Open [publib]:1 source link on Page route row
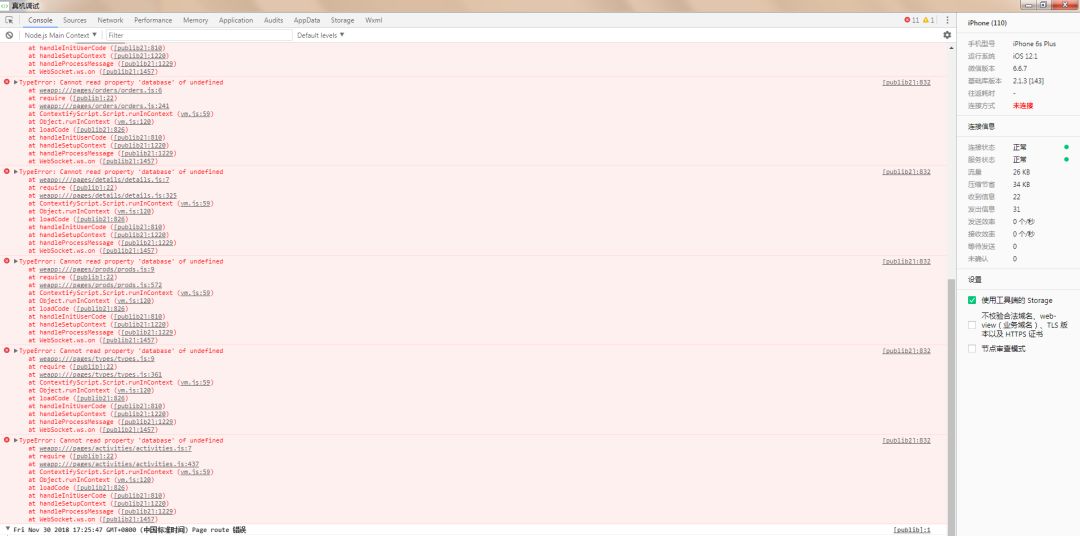The width and height of the screenshot is (1080, 536). [x=912, y=530]
